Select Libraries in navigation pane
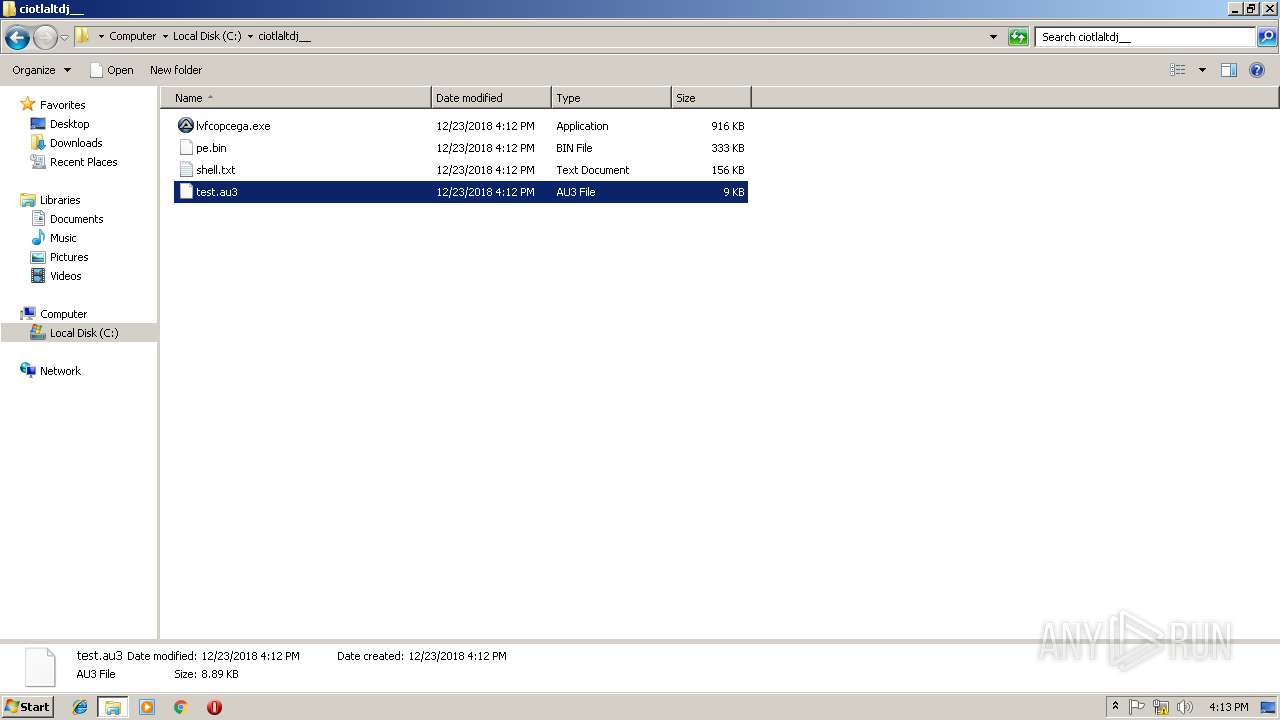The height and width of the screenshot is (720, 1280). coord(60,200)
